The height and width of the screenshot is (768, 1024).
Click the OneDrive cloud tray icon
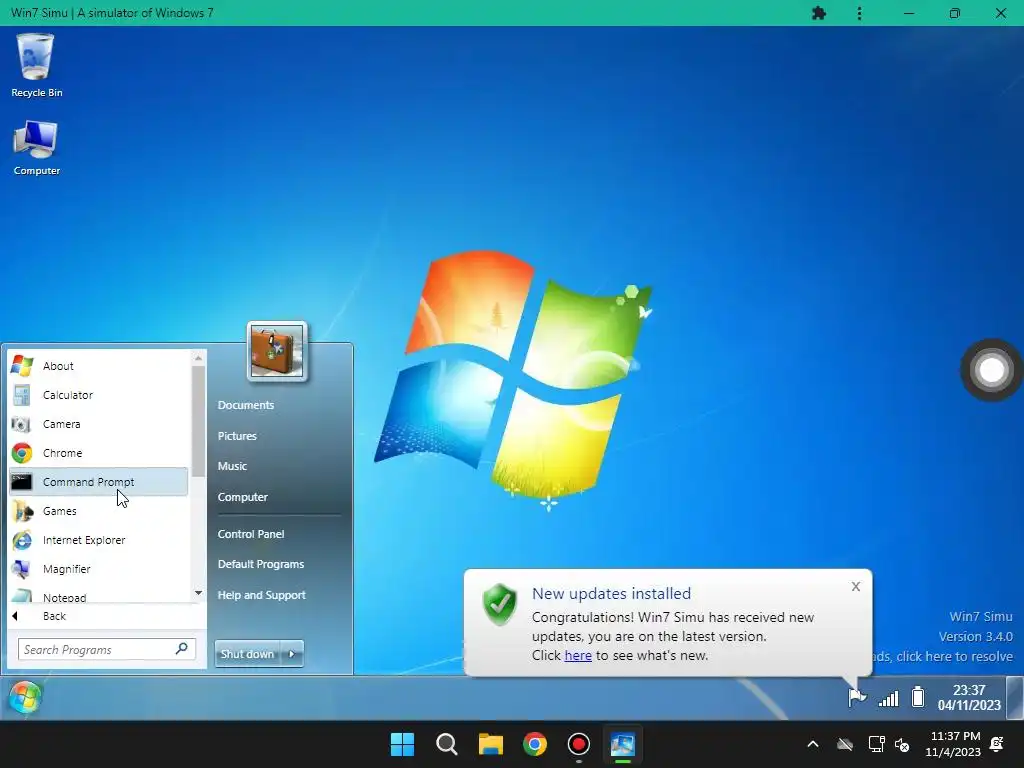(845, 744)
